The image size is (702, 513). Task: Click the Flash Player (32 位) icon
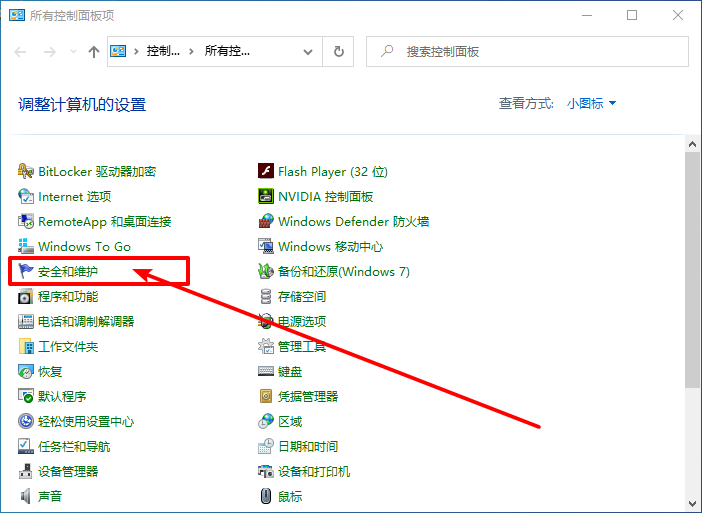[x=266, y=172]
